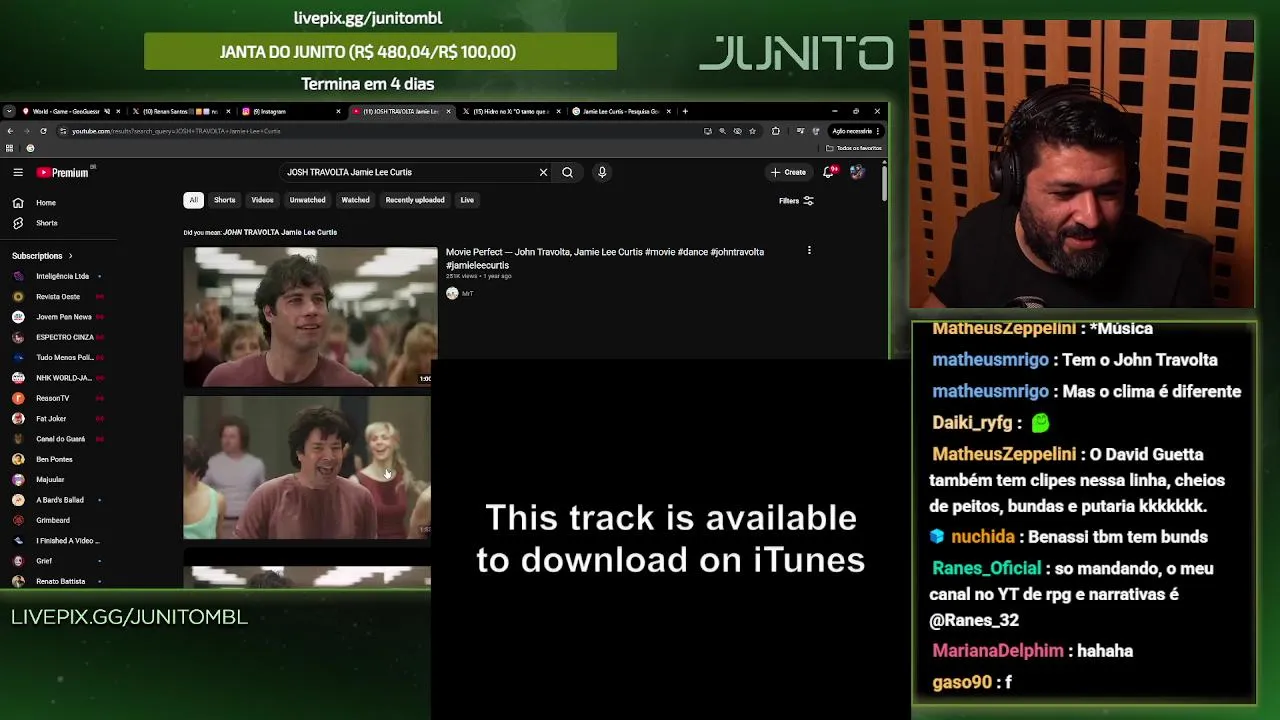Open the Chrome apps grid shortcut

9,148
